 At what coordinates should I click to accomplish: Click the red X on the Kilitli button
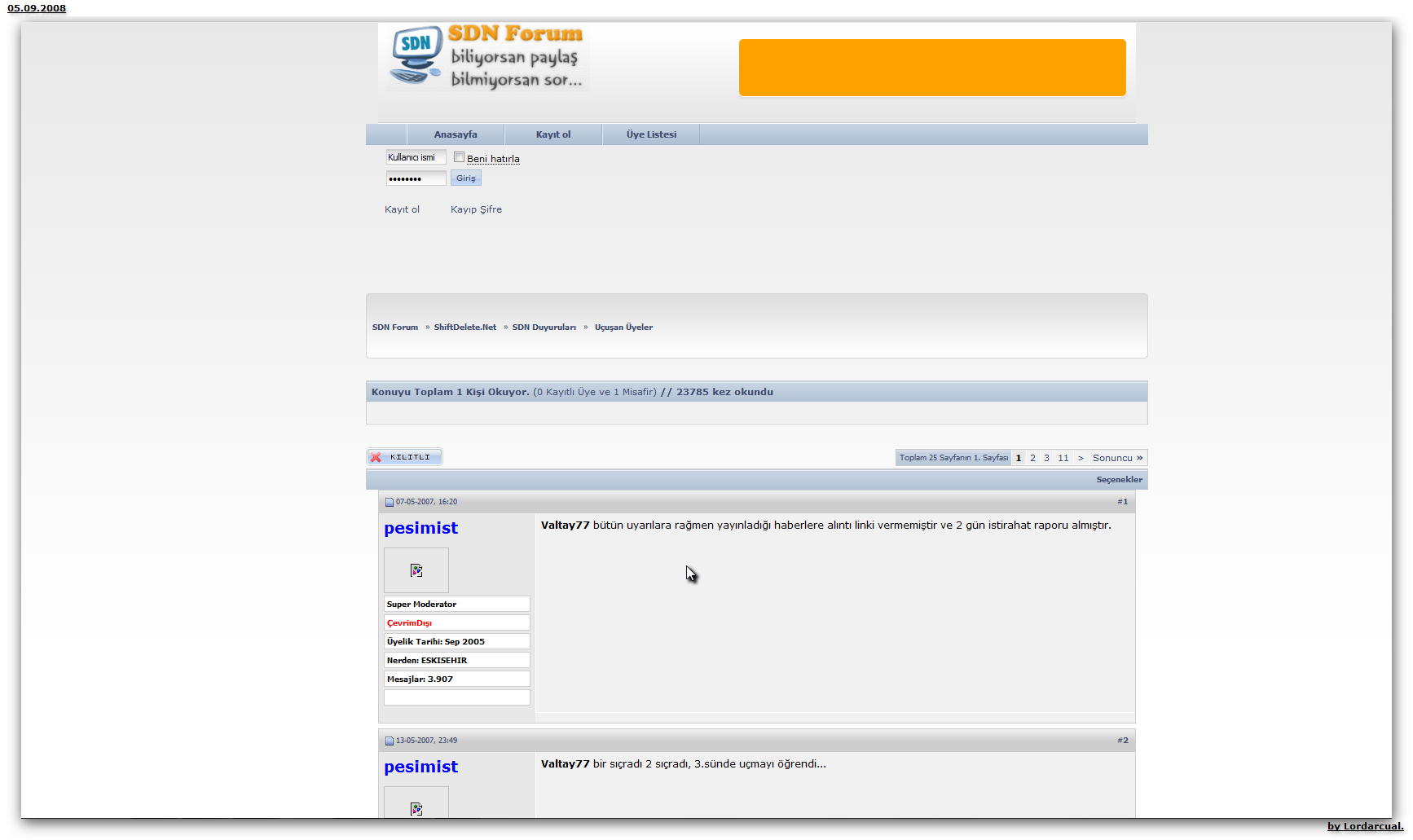point(376,457)
